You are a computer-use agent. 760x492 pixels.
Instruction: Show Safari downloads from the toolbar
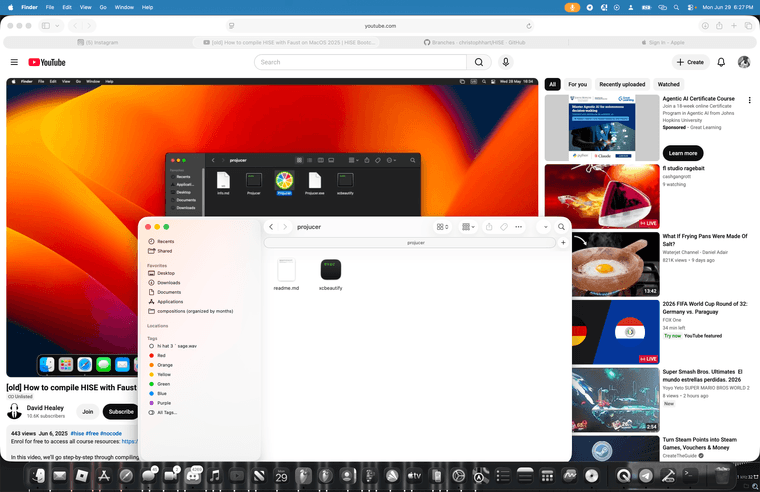(705, 26)
